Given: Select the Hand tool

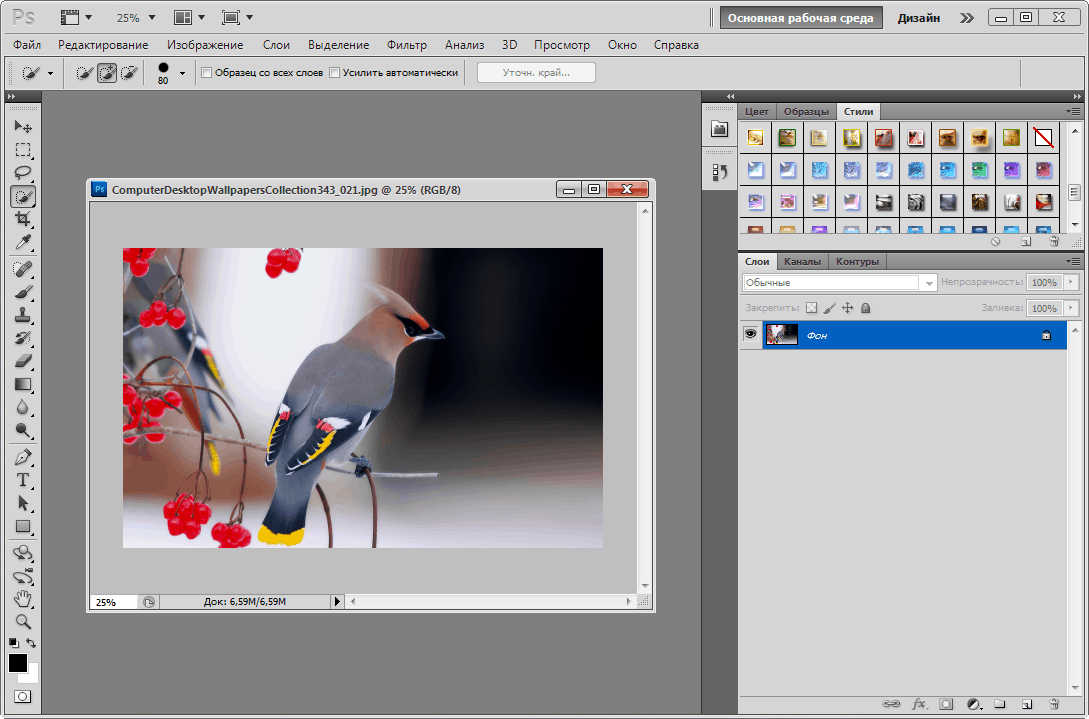Looking at the screenshot, I should click(23, 599).
